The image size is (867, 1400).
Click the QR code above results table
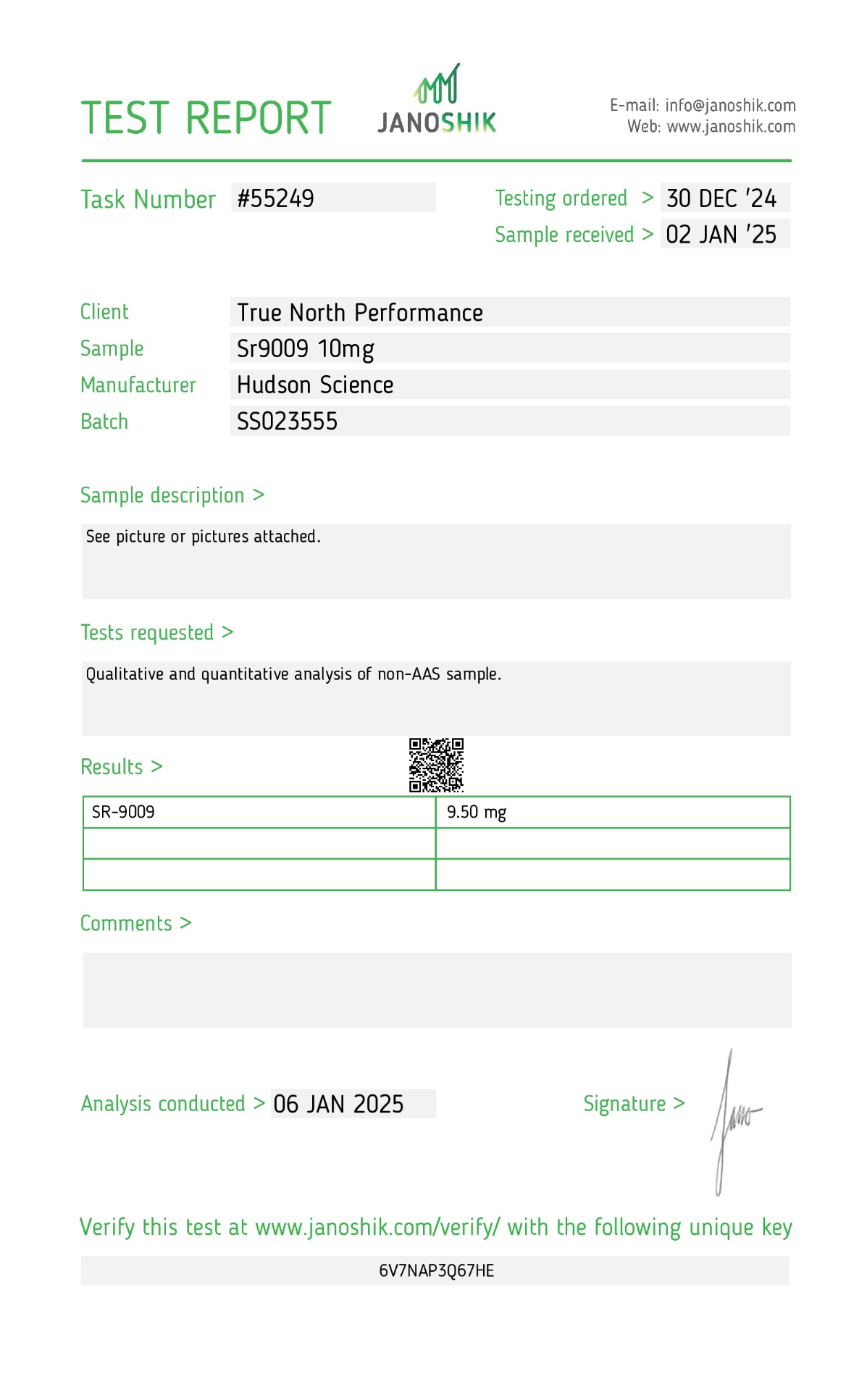[436, 765]
